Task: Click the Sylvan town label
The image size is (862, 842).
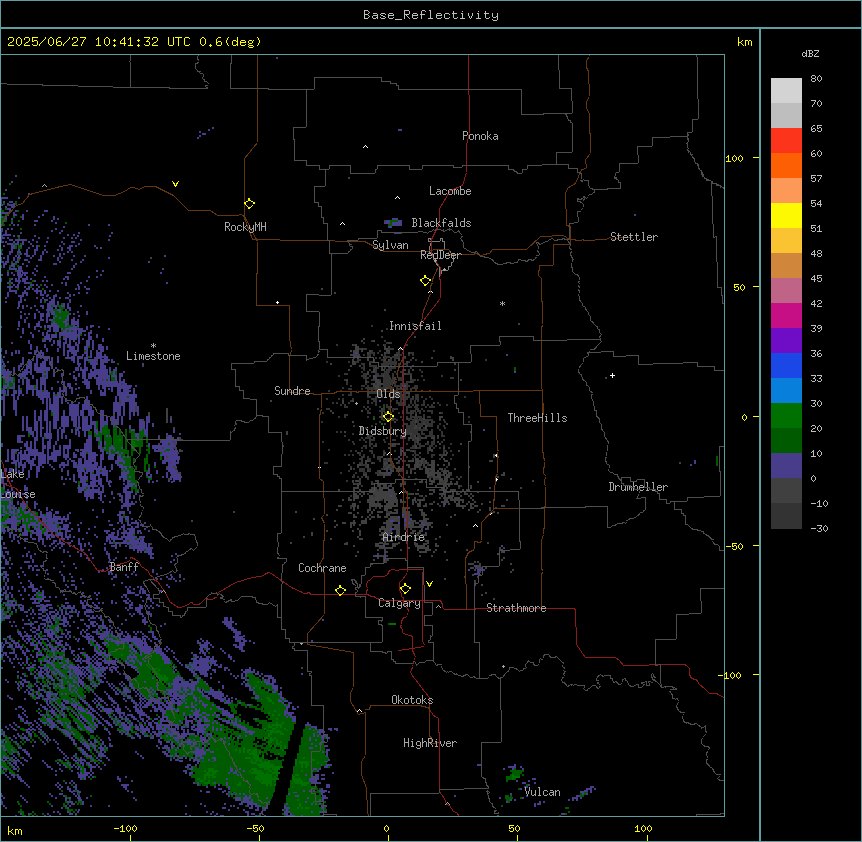Action: (x=390, y=245)
